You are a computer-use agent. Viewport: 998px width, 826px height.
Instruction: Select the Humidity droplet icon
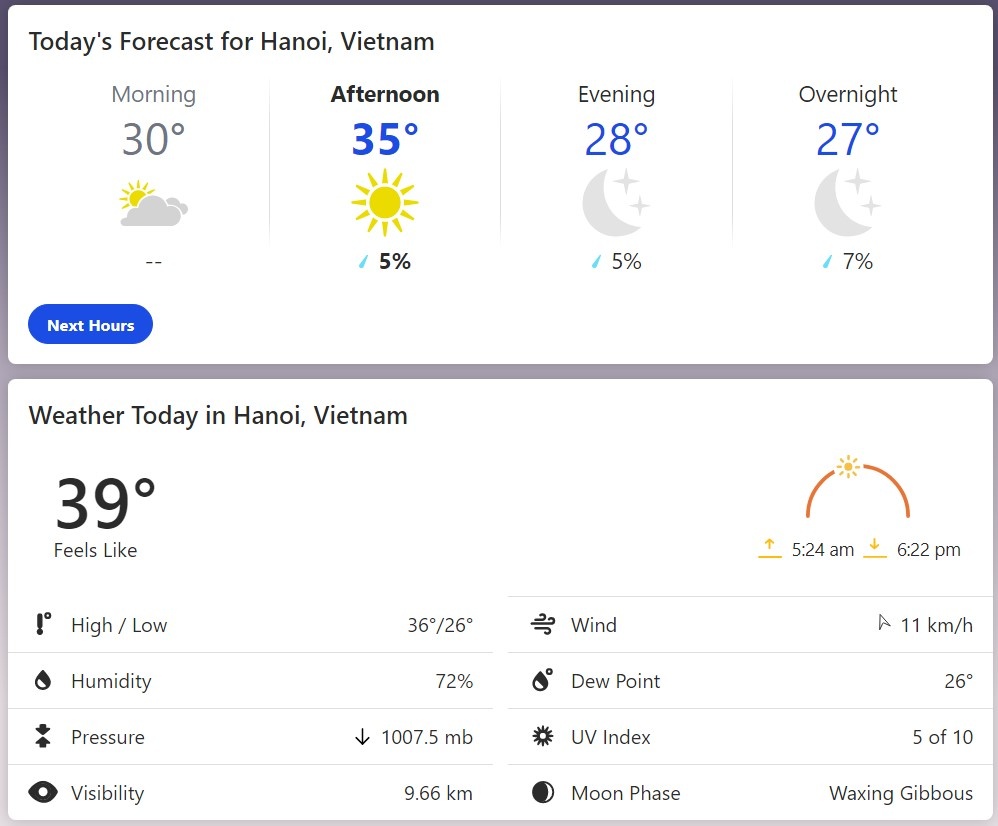(x=41, y=681)
